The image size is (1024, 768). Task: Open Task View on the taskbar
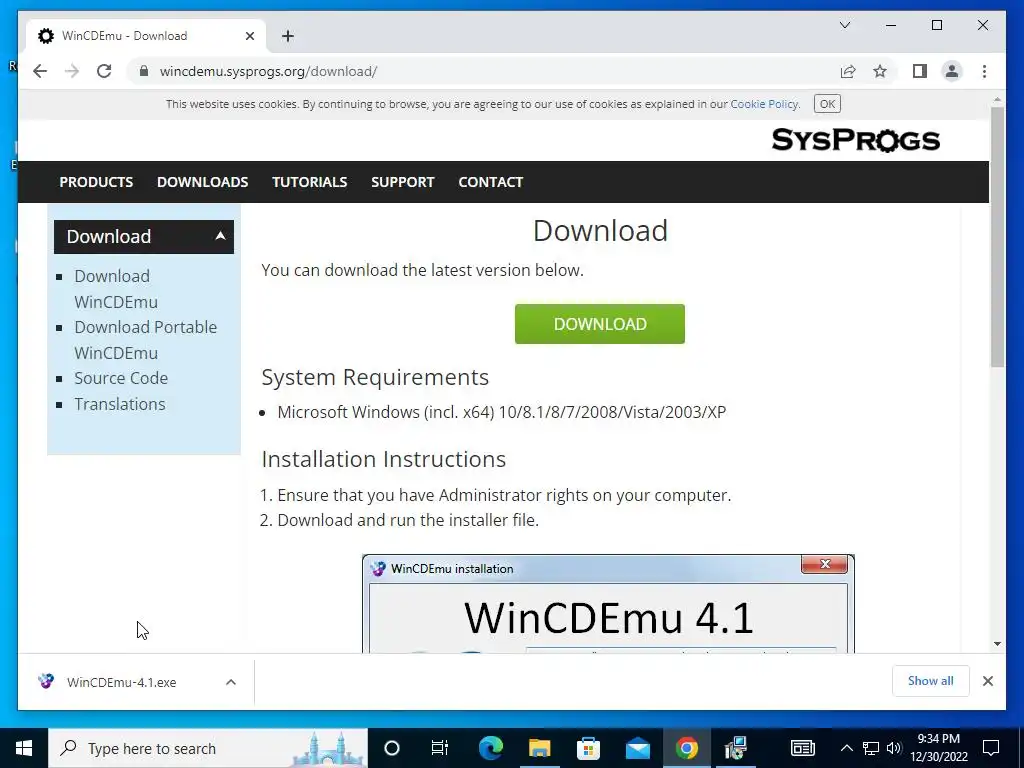[440, 748]
